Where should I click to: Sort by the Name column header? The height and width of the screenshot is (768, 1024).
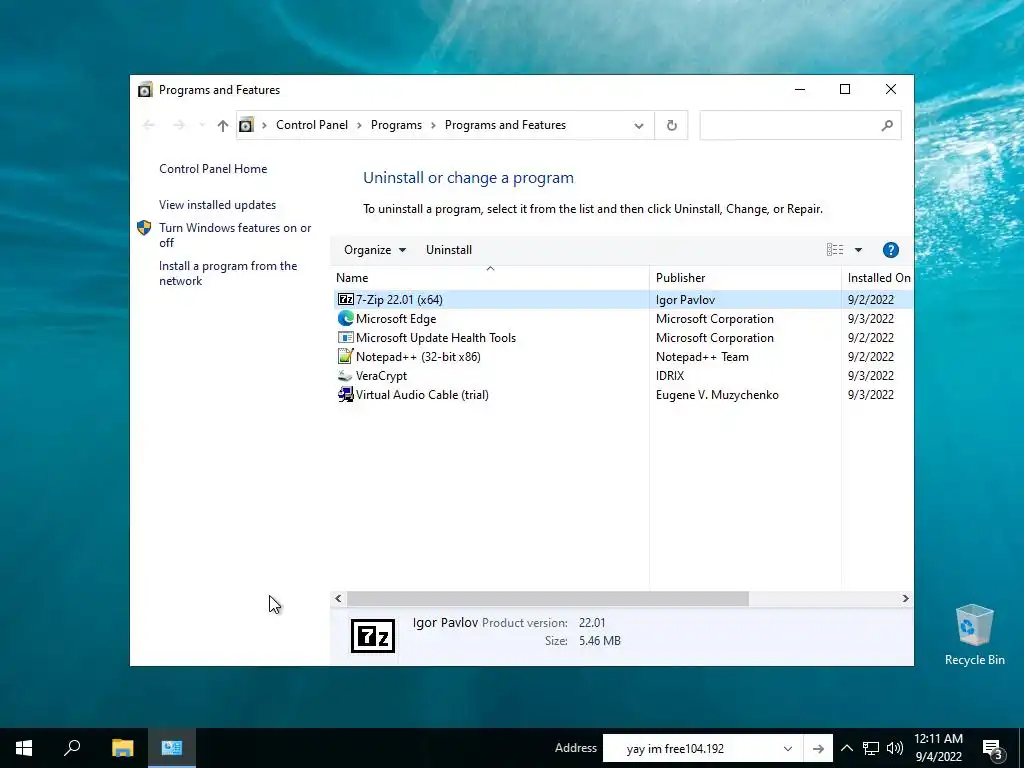click(x=490, y=278)
